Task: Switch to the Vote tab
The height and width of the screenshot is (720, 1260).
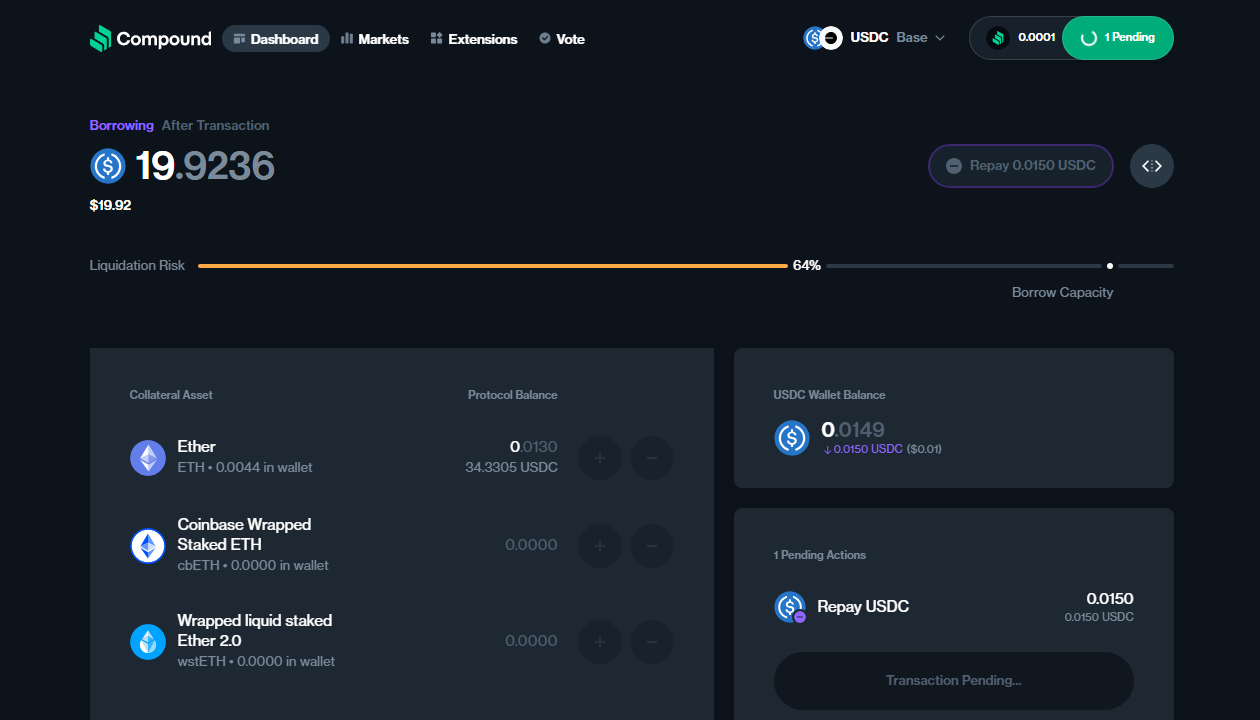Action: (x=561, y=39)
